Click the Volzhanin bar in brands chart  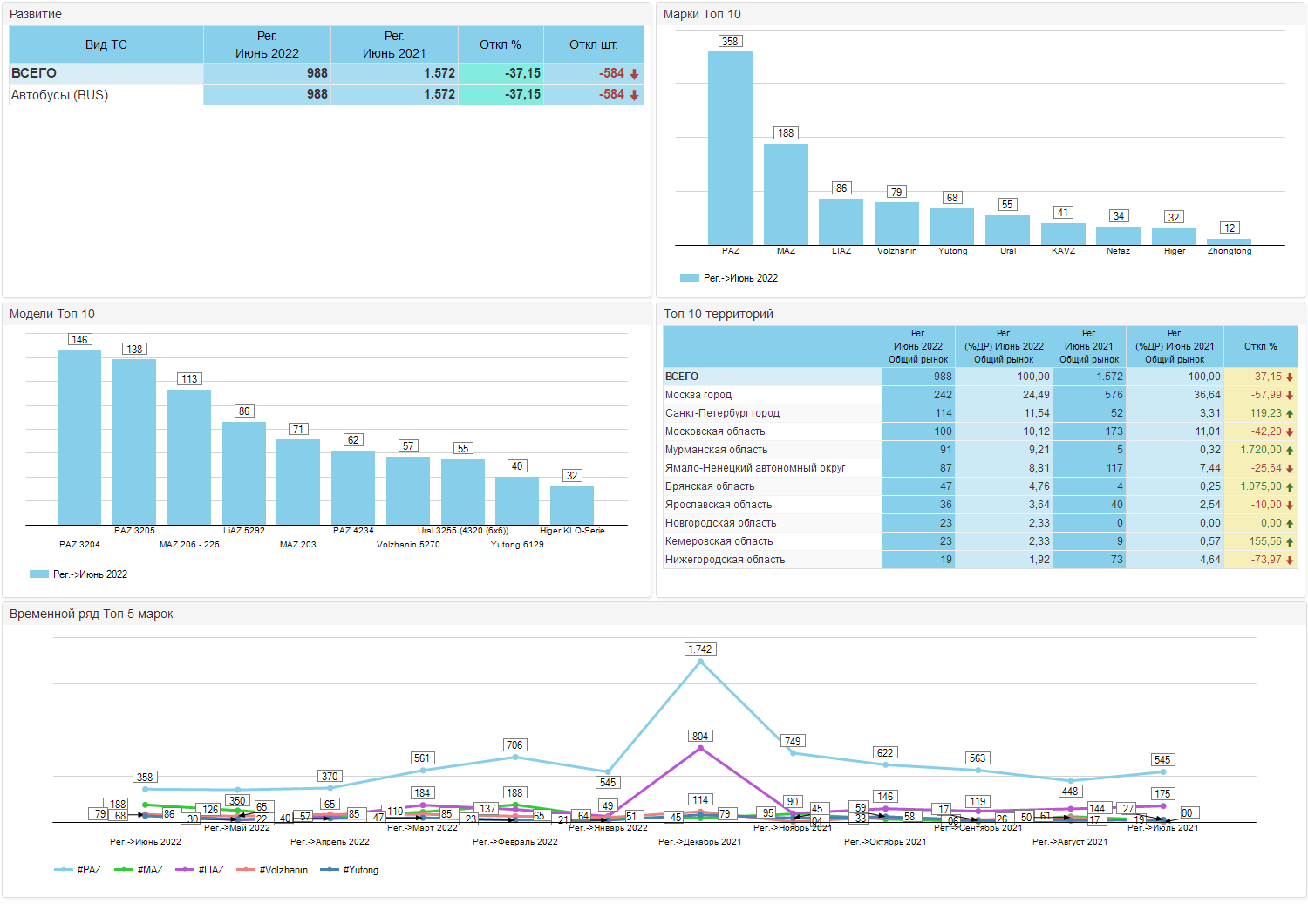(x=896, y=223)
